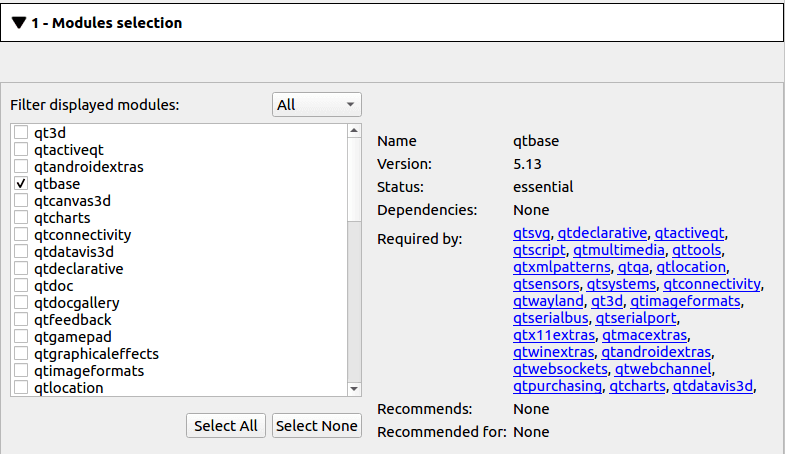The image size is (785, 454).
Task: Tick the qtdeclarative checkbox
Action: [x=21, y=269]
